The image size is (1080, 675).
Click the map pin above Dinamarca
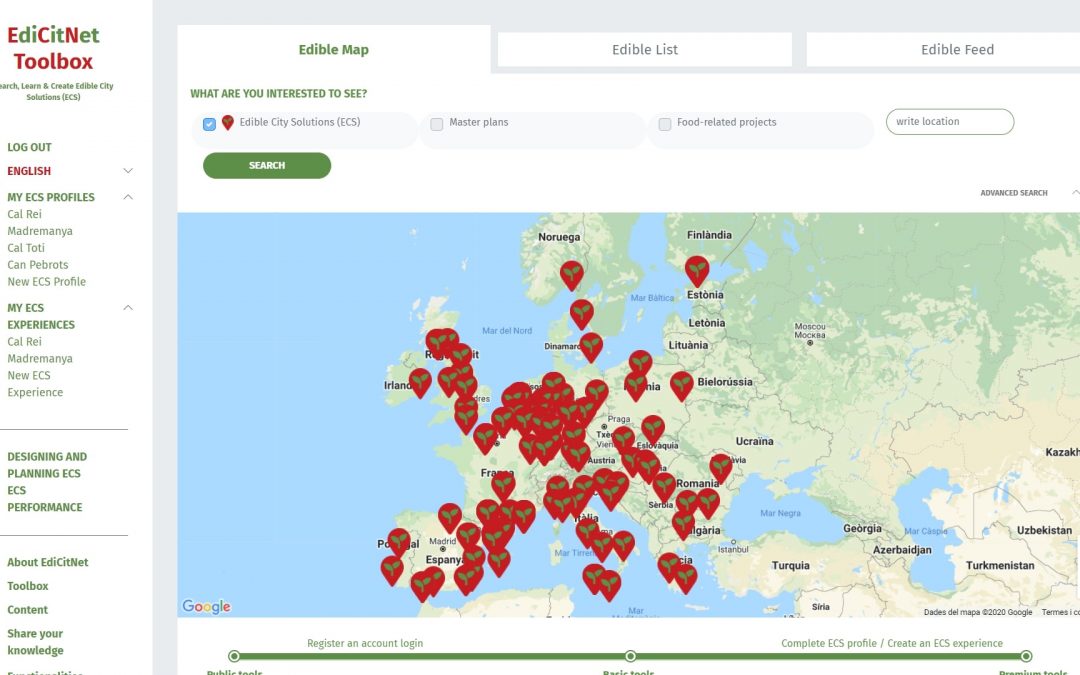(581, 312)
